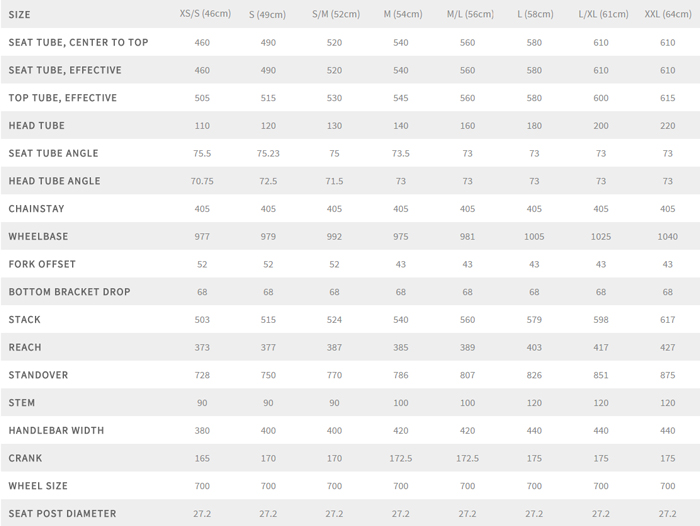700x526 pixels.
Task: Click the M (54cm) column header
Action: [x=401, y=15]
